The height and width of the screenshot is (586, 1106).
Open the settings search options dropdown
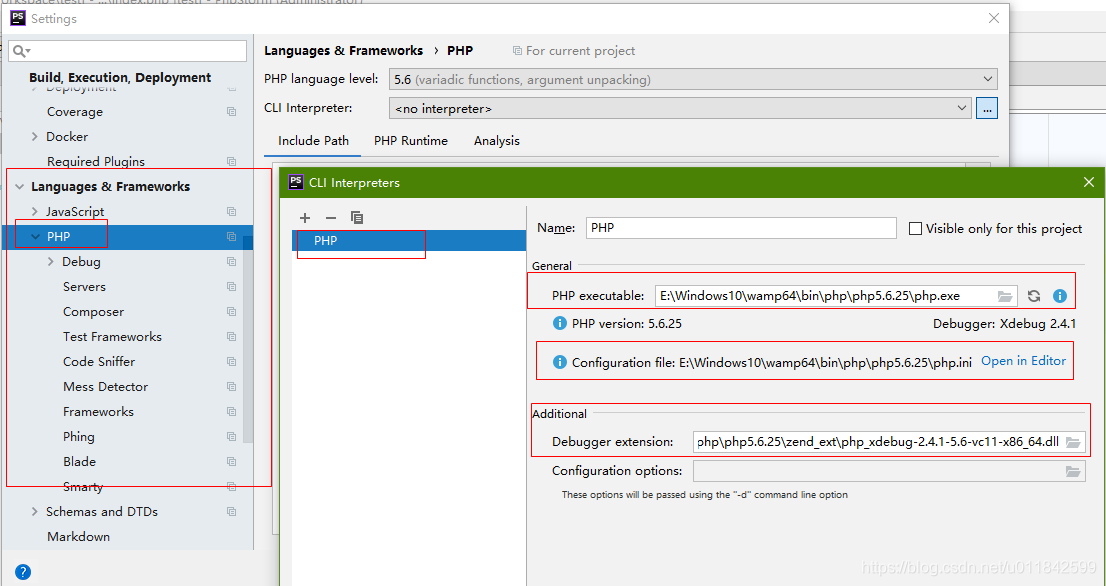pyautogui.click(x=23, y=51)
